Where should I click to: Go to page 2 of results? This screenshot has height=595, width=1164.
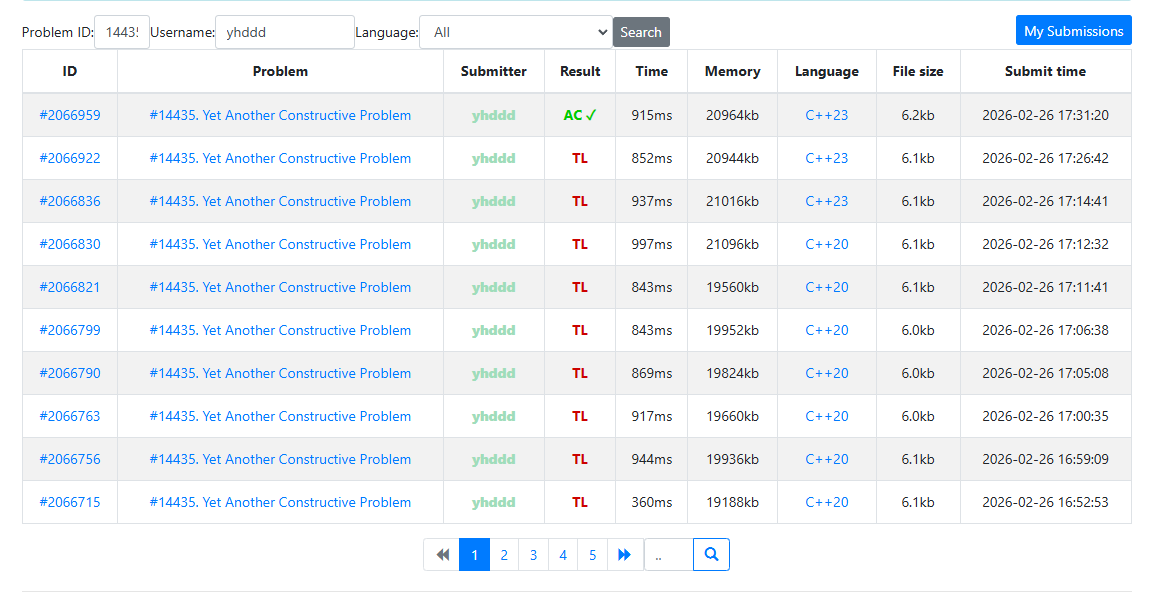pyautogui.click(x=504, y=554)
